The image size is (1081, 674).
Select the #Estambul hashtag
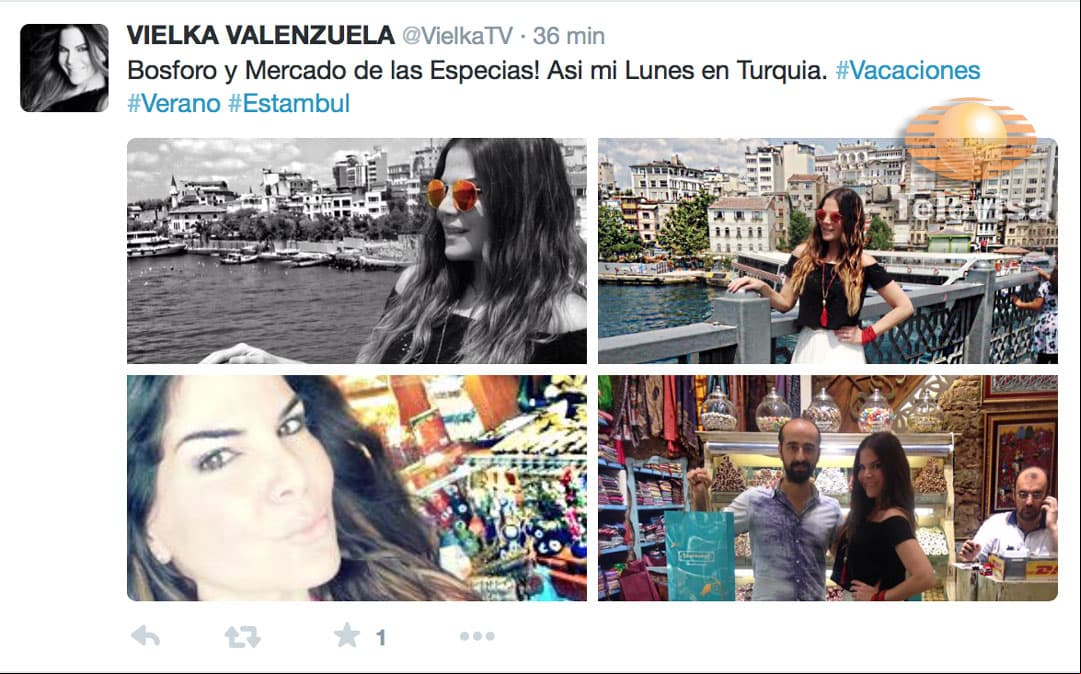point(289,103)
